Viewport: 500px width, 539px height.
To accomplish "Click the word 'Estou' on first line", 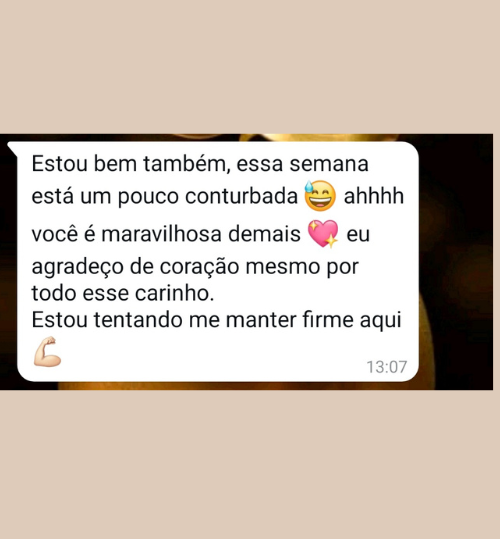I will point(60,164).
